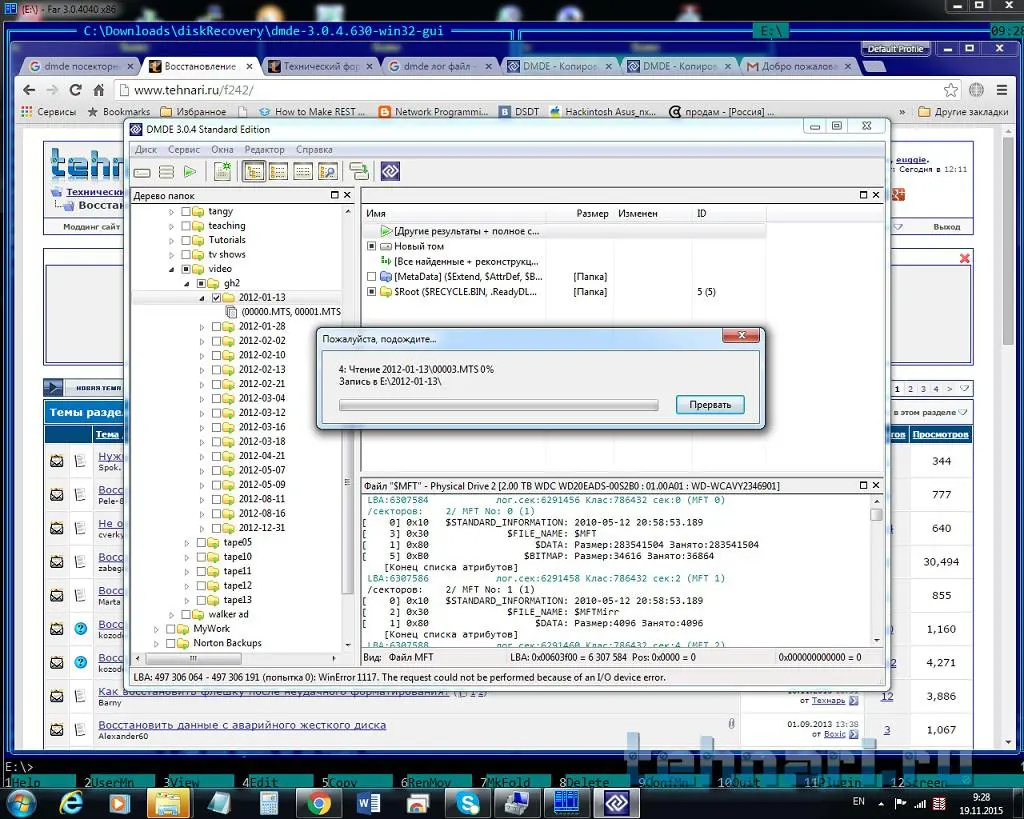Screen dimensions: 1024x819
Task: Collapse the video folder in tree
Action: point(171,269)
